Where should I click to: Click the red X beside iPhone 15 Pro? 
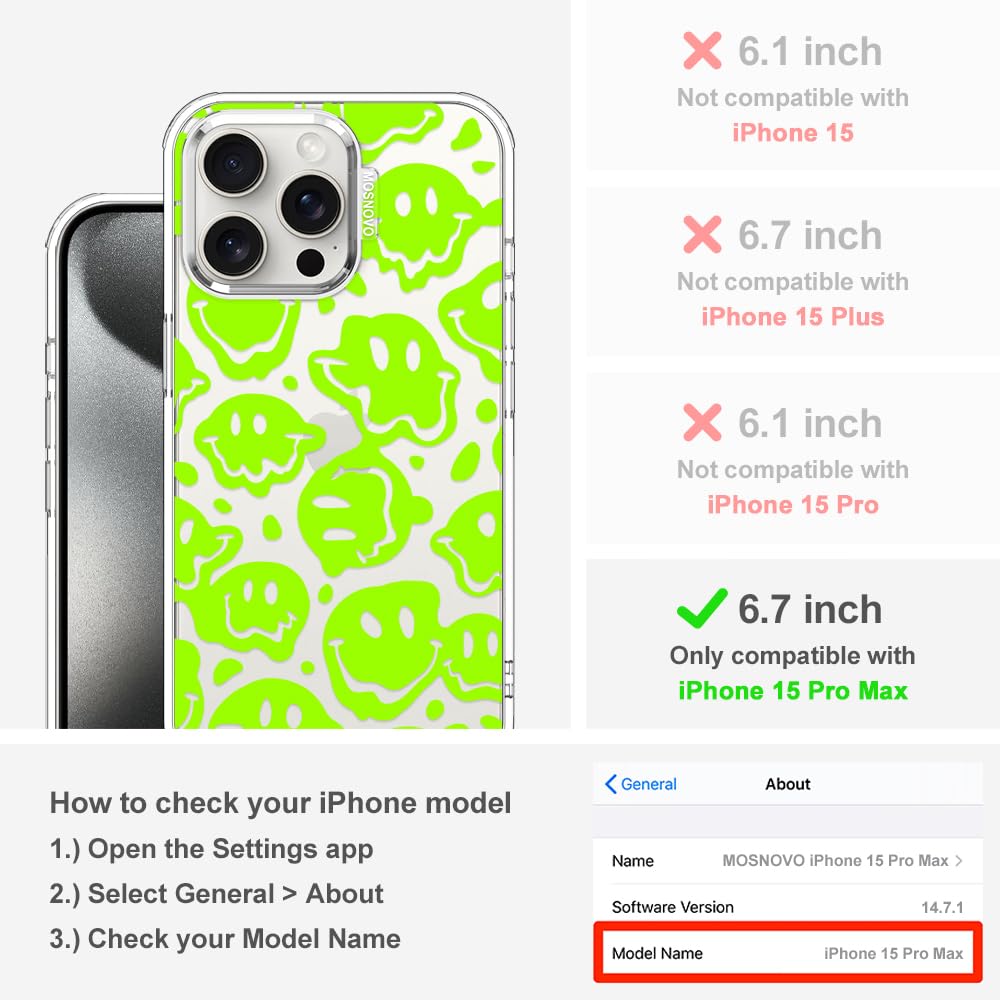pos(702,422)
